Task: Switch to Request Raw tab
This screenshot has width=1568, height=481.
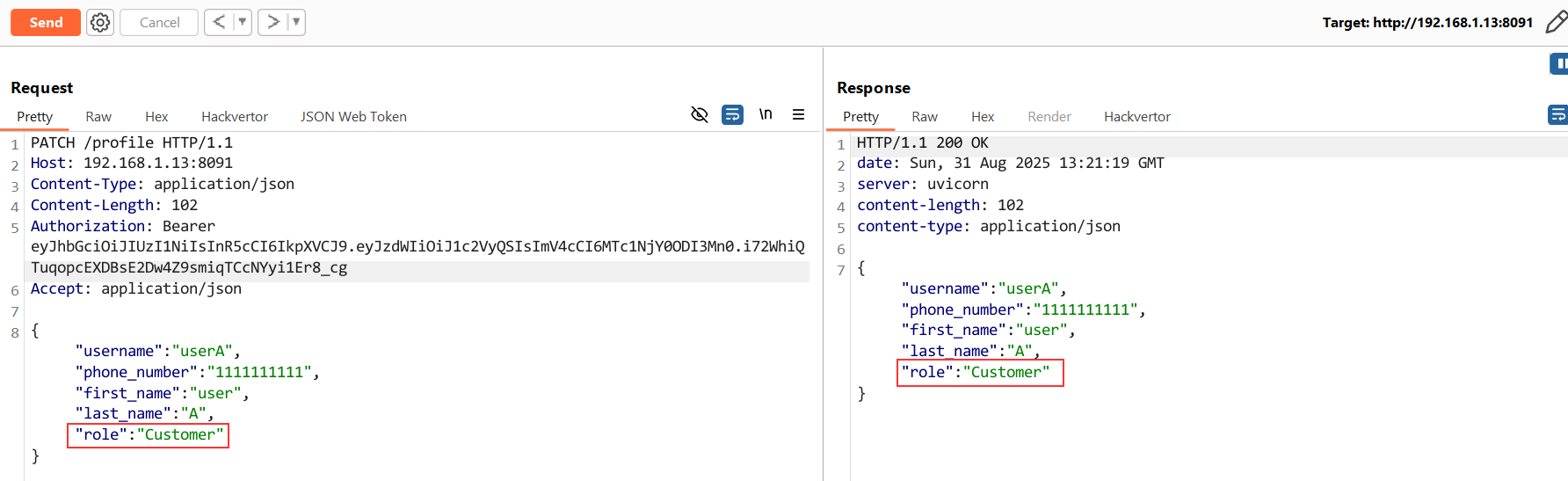Action: (98, 117)
